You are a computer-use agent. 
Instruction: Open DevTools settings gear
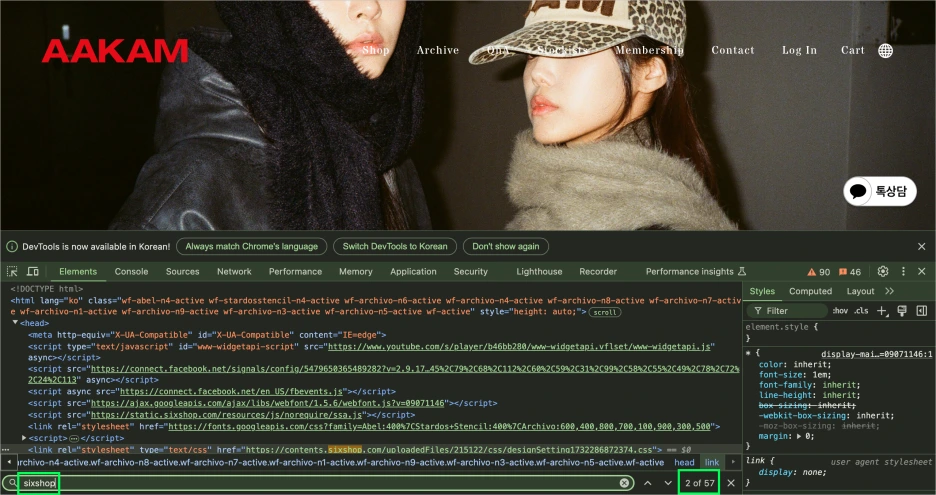tap(883, 271)
